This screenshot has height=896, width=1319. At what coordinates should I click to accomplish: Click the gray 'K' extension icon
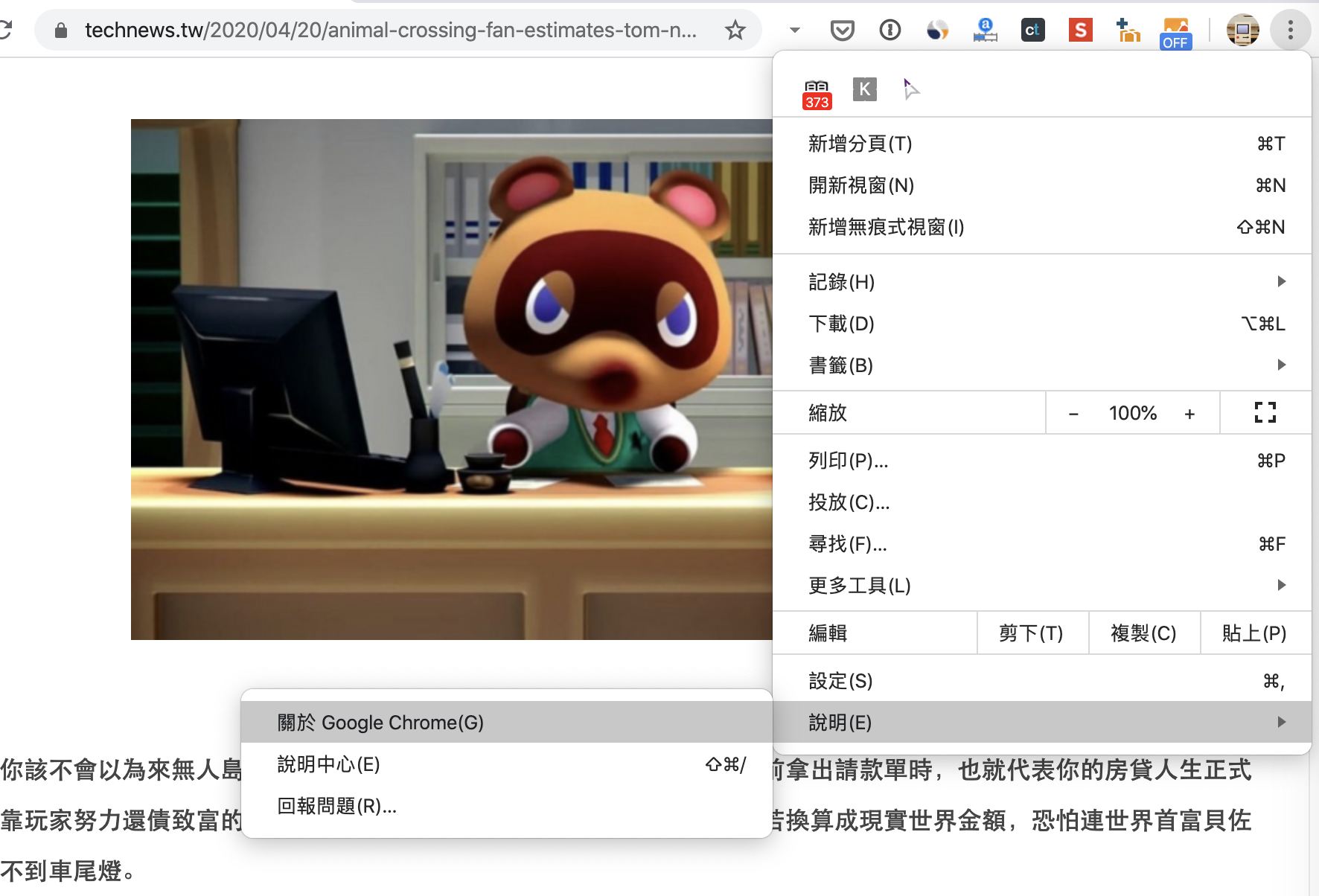(x=864, y=89)
